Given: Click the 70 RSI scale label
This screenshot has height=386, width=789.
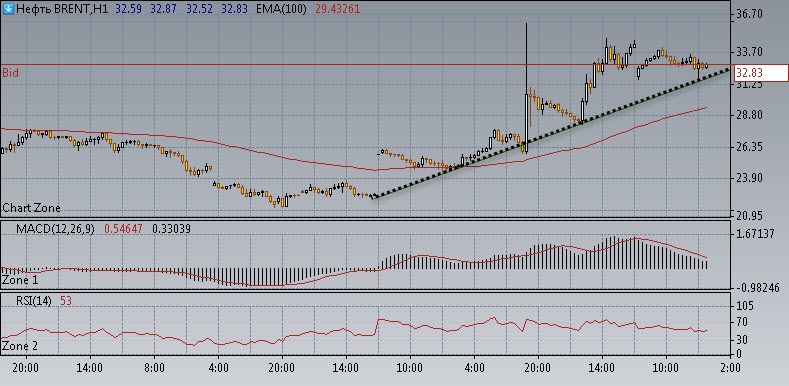Looking at the screenshot, I should [x=743, y=323].
